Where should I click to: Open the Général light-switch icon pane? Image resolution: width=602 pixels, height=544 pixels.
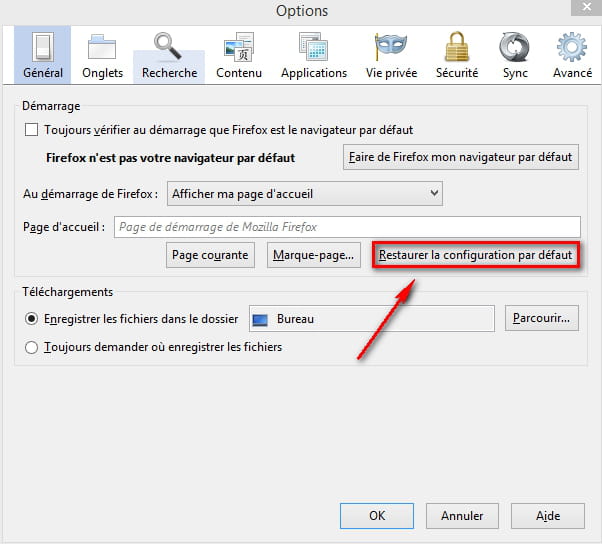click(43, 55)
